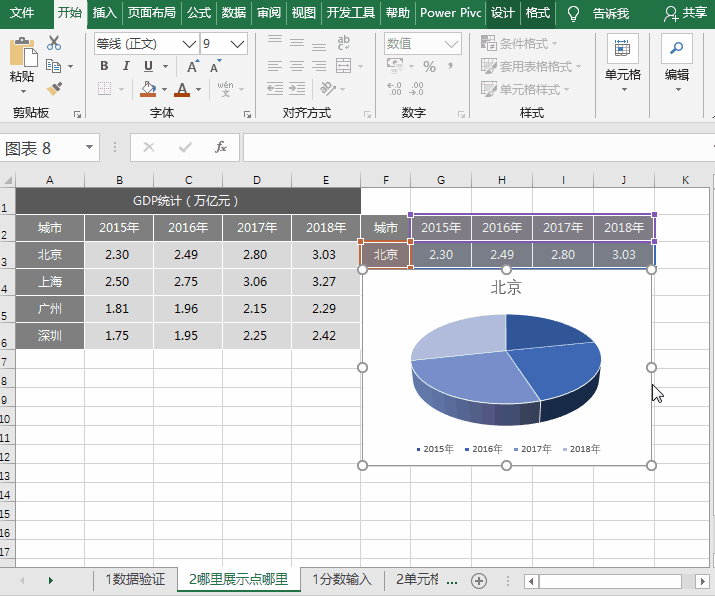Image resolution: width=715 pixels, height=596 pixels.
Task: Click 告诉我 tell me search
Action: 611,14
